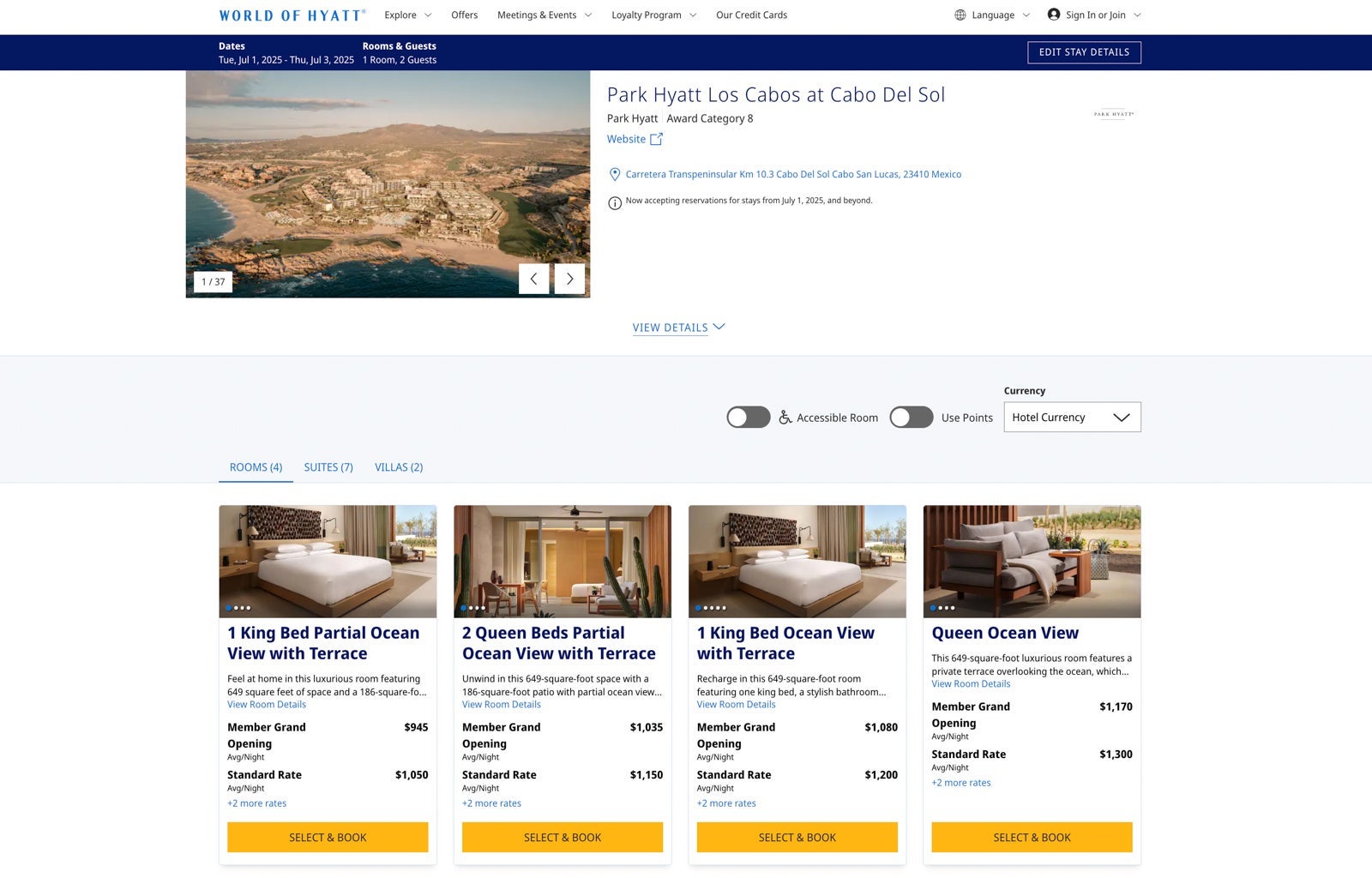This screenshot has width=1372, height=878.
Task: Click the World of Hyatt logo
Action: tap(292, 15)
